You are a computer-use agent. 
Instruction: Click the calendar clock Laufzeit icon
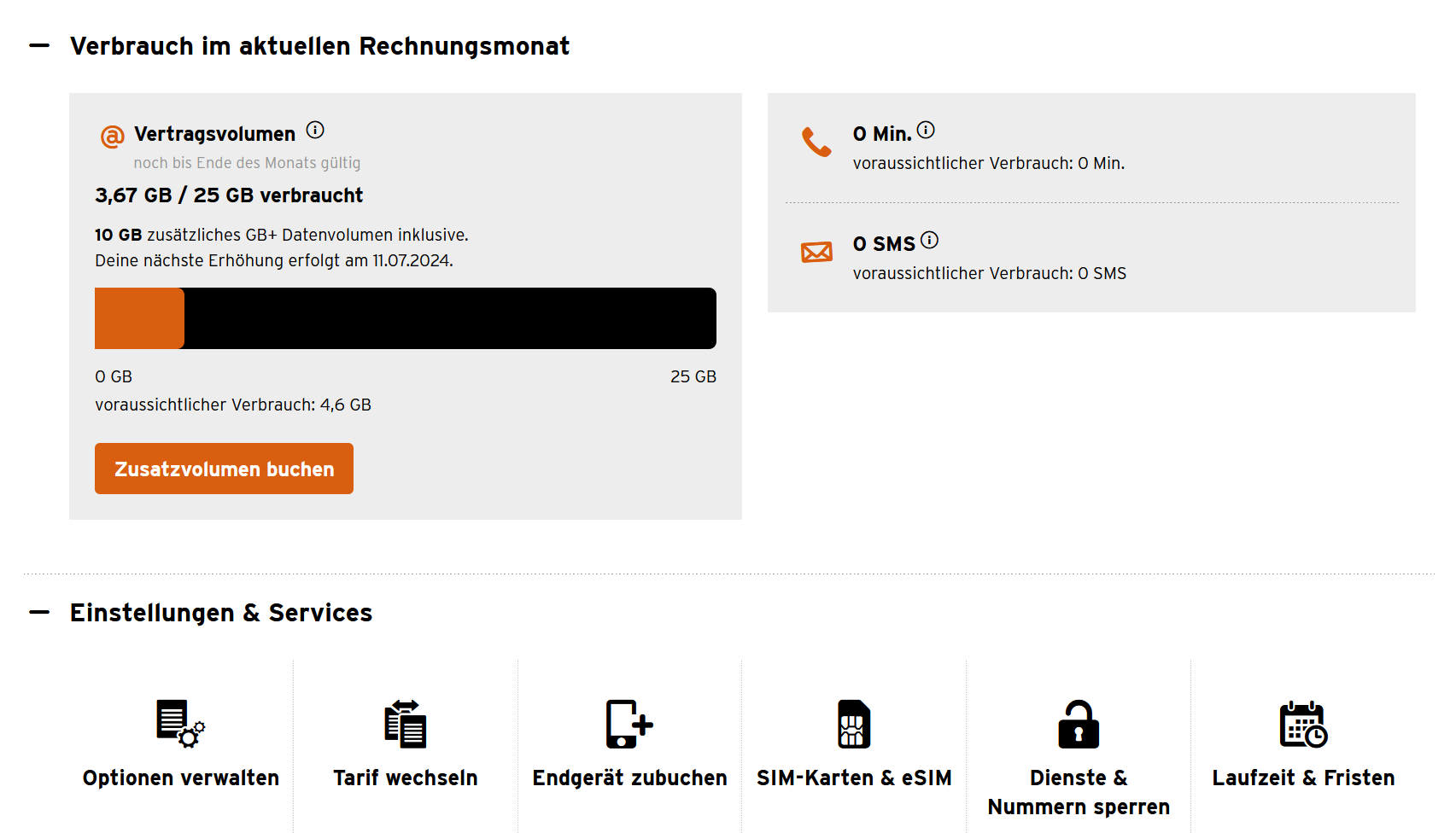point(1303,724)
